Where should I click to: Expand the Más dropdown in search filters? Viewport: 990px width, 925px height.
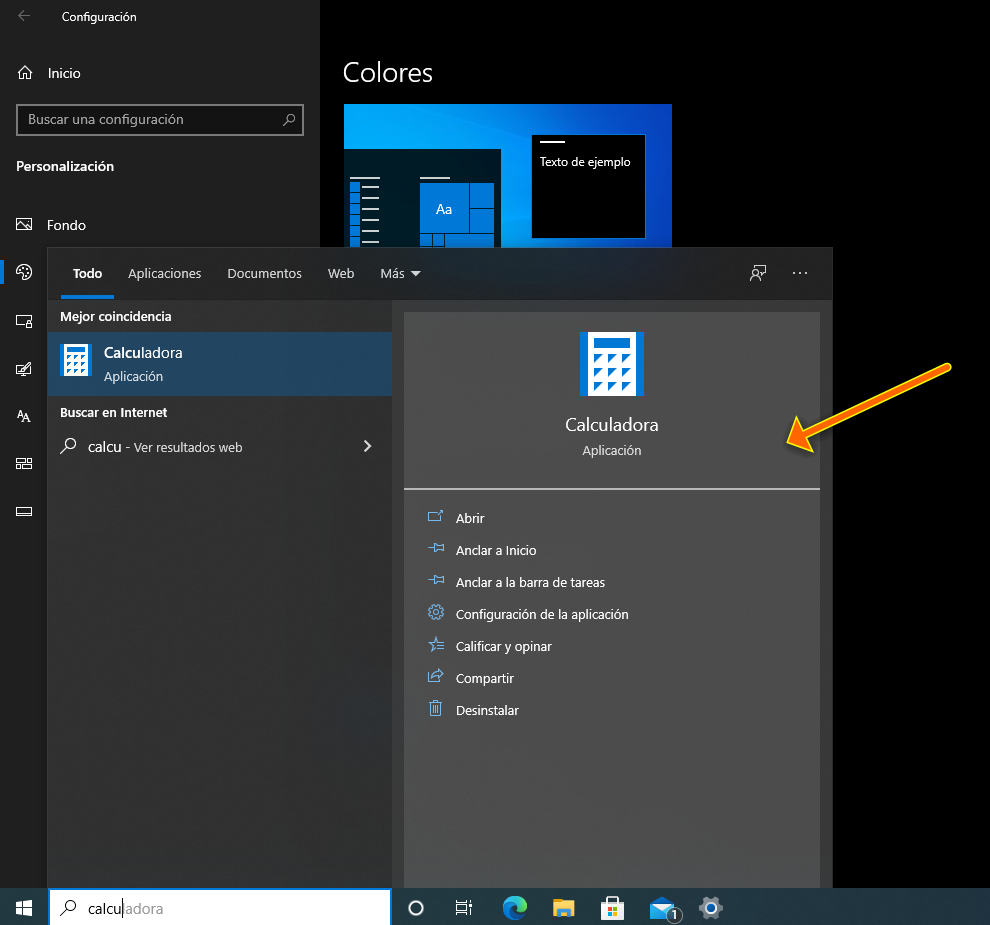point(399,272)
